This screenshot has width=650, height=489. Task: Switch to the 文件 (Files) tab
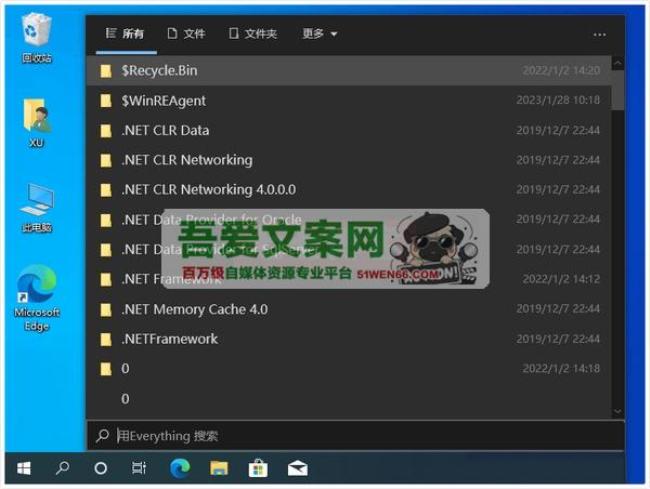[186, 34]
